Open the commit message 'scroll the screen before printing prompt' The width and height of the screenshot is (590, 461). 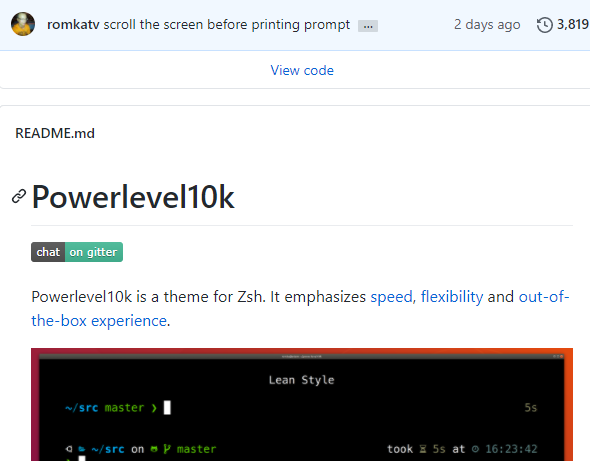point(227,25)
